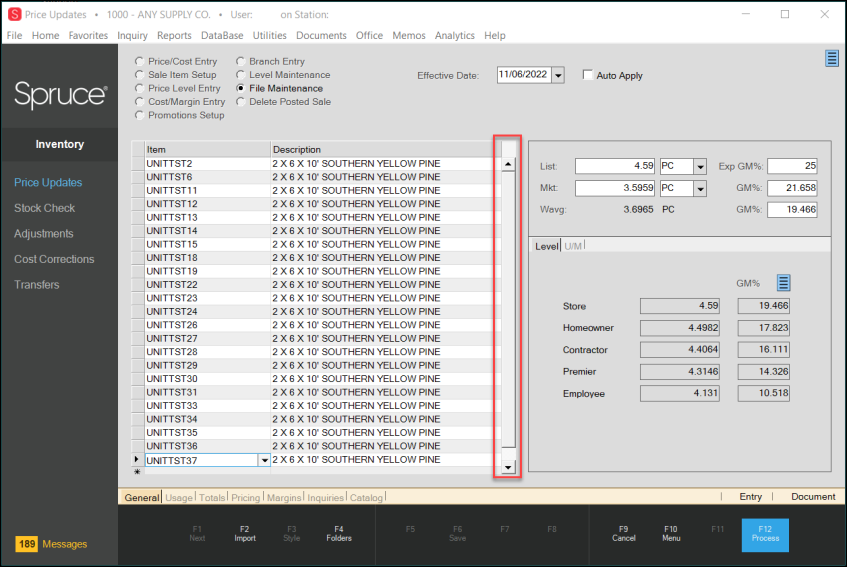Select the File Maintenance radio button
The height and width of the screenshot is (567, 847).
[x=240, y=89]
